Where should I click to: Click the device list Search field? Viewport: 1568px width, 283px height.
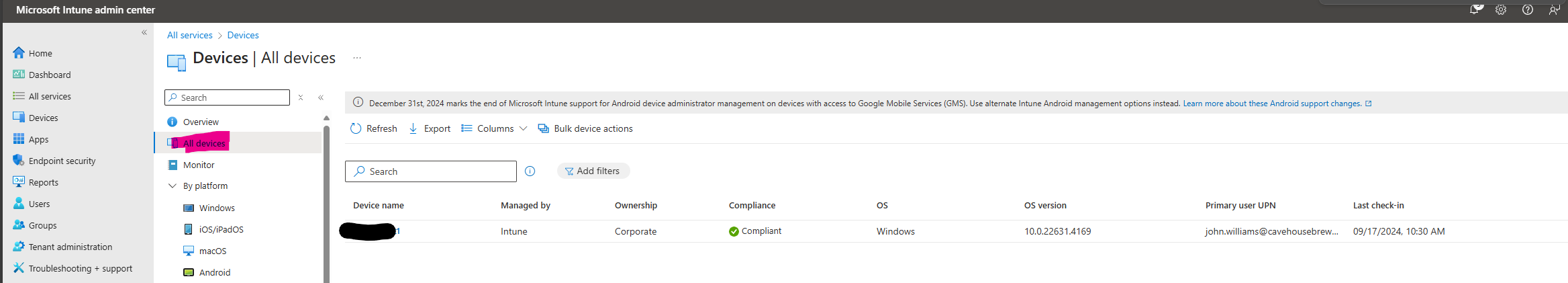431,171
